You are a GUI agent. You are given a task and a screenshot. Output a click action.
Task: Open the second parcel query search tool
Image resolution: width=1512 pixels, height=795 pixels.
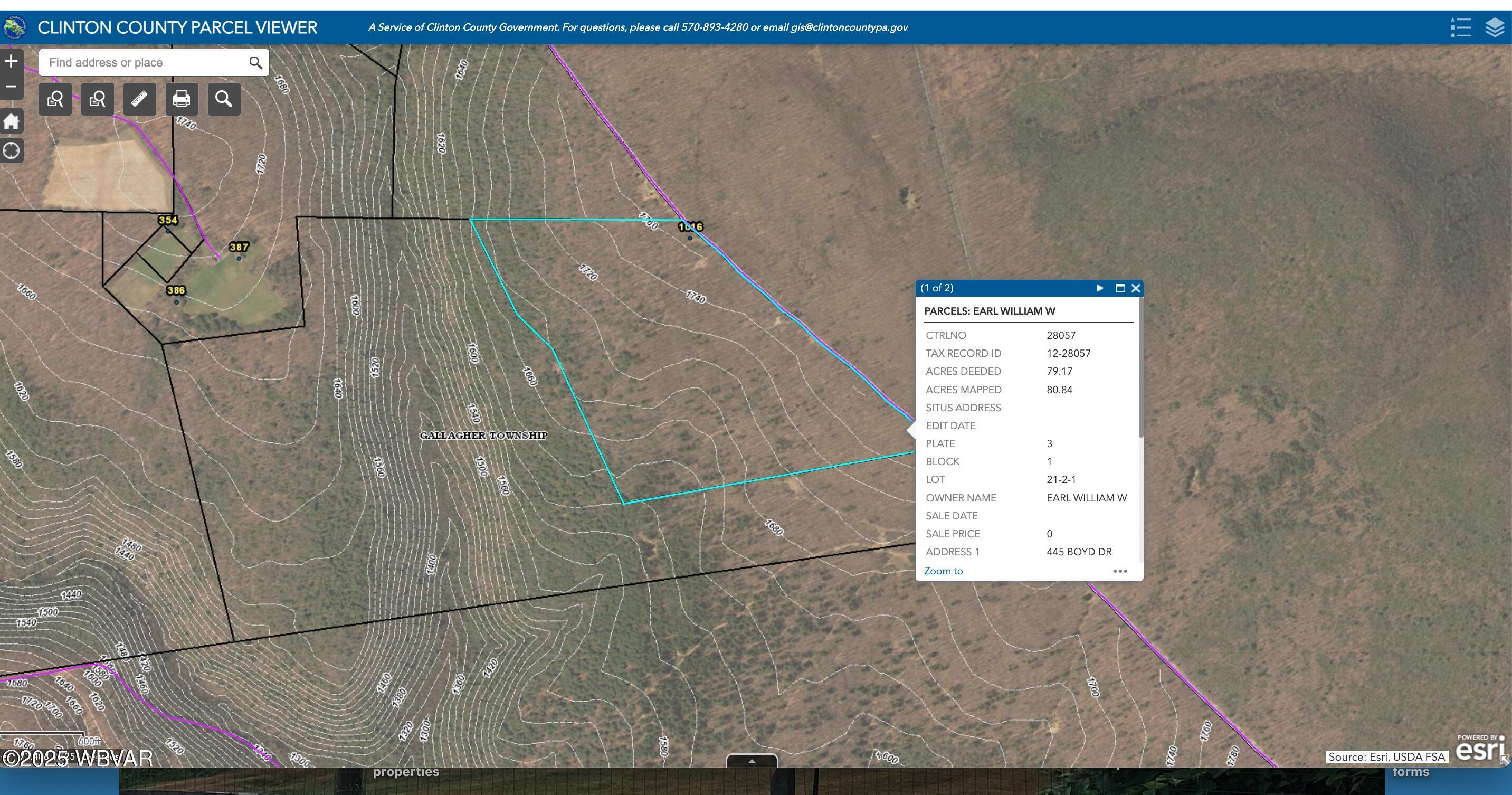click(x=98, y=99)
